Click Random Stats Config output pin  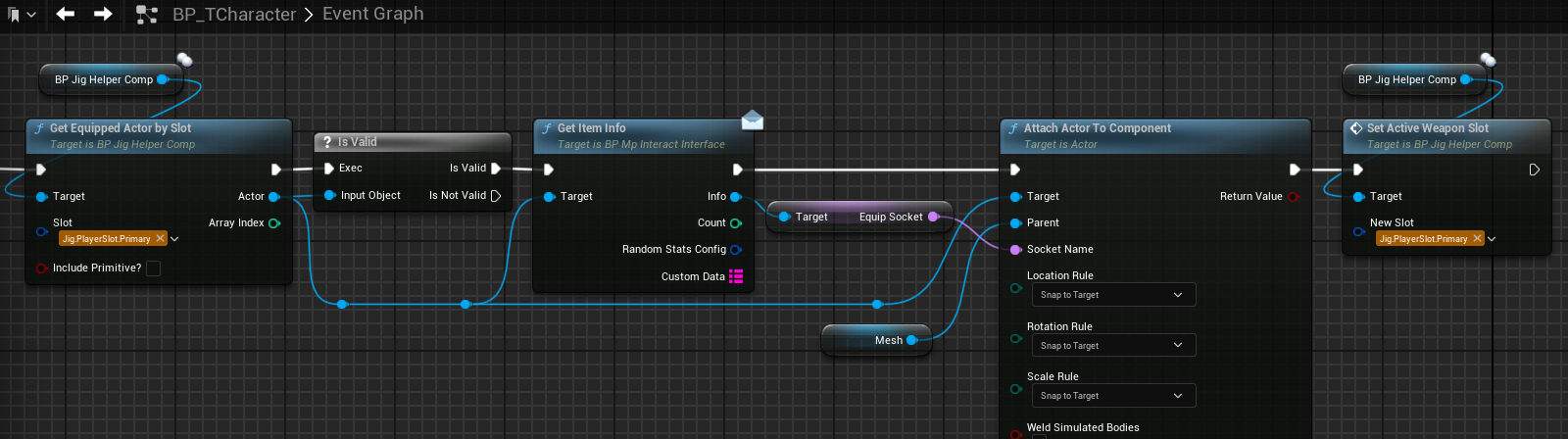pos(736,250)
